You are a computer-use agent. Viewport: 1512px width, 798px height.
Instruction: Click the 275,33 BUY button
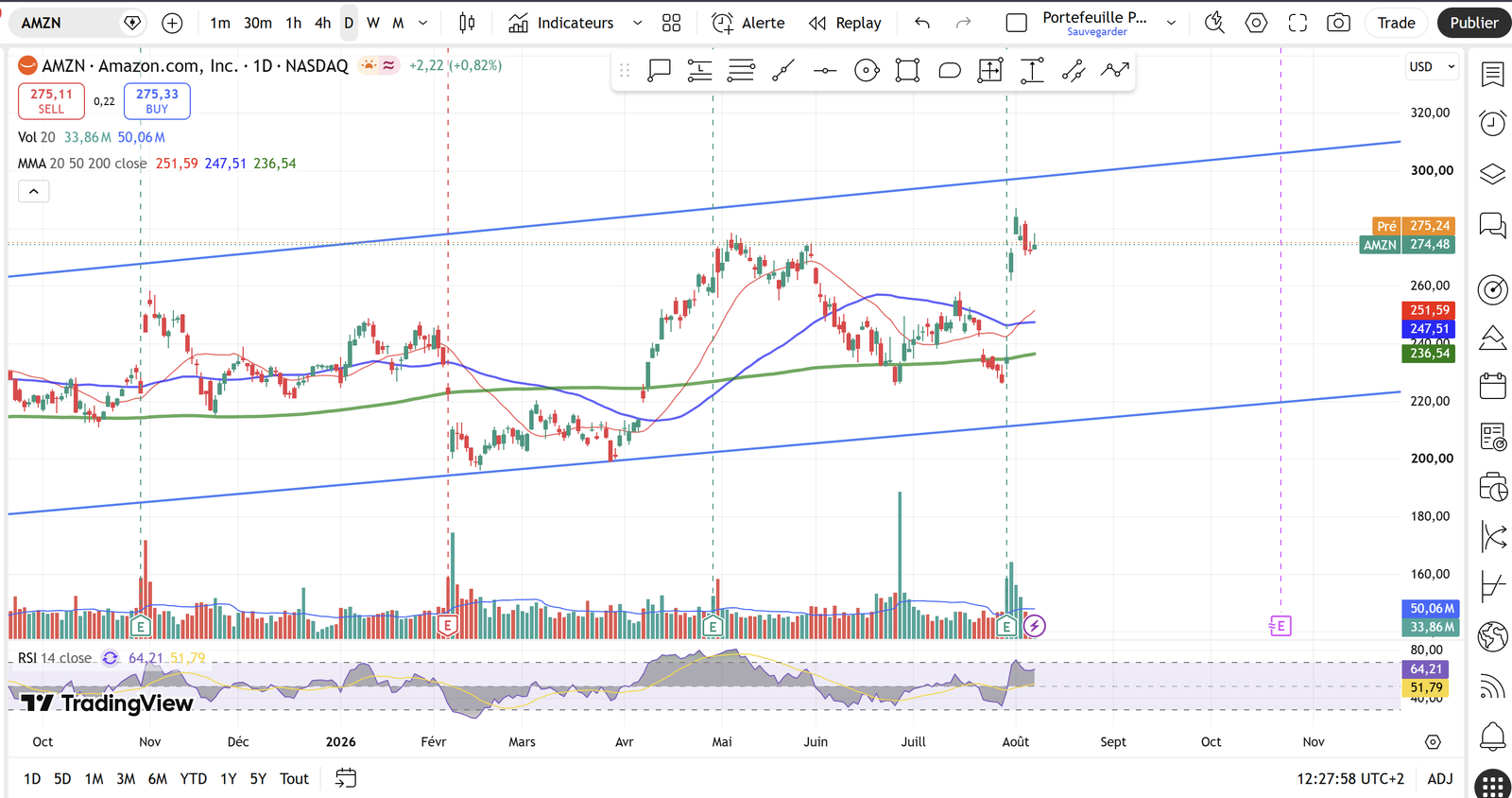click(x=157, y=101)
